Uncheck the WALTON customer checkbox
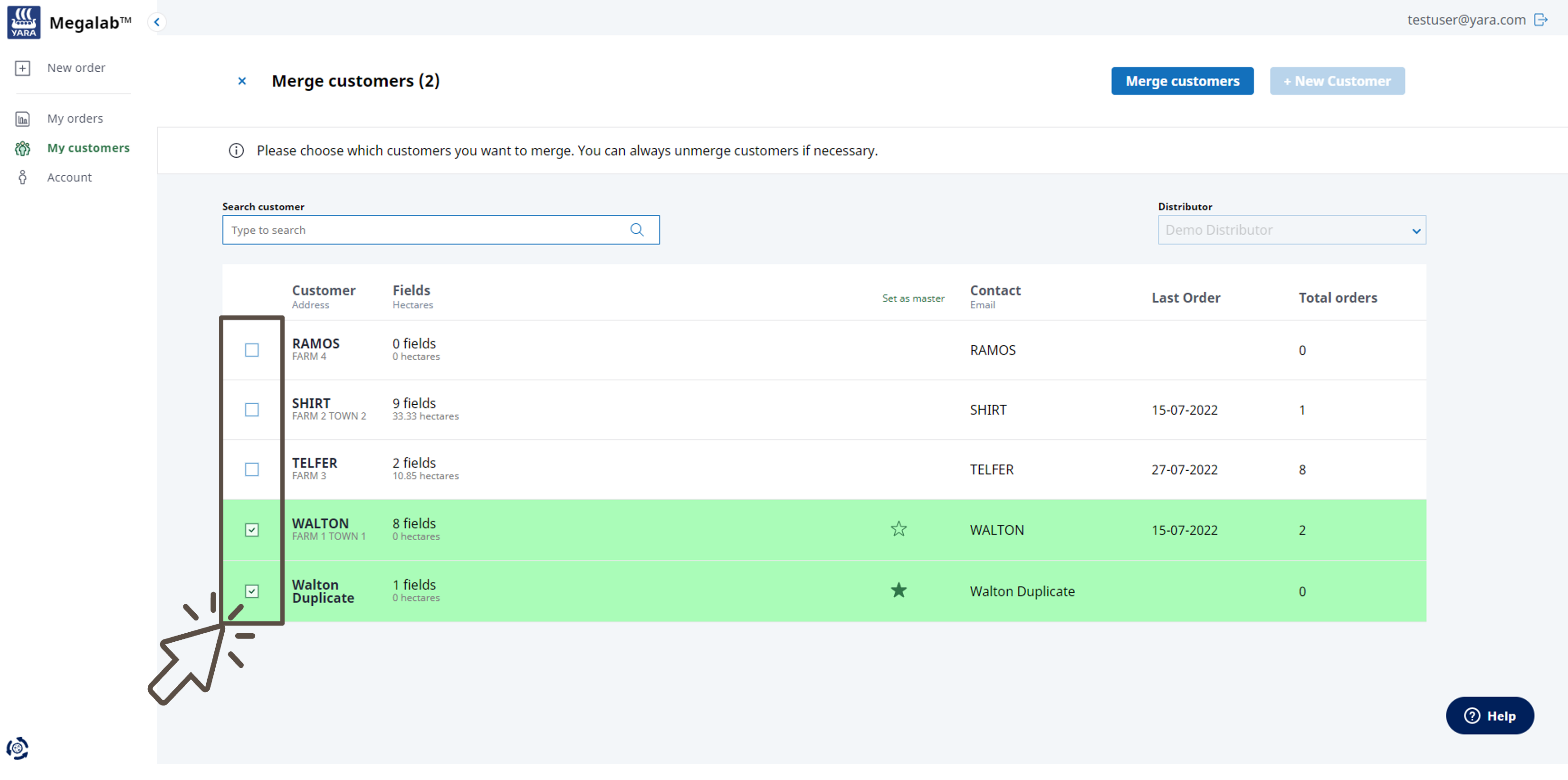Screen dimensions: 1568x780 (251, 530)
